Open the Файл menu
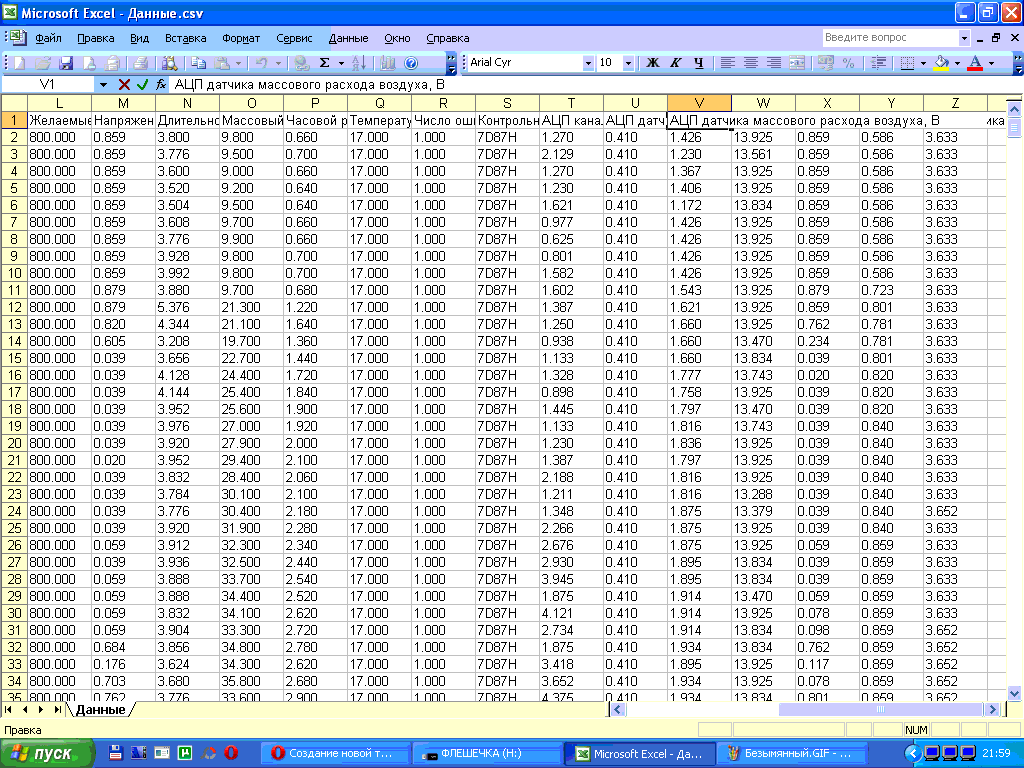This screenshot has width=1024, height=768. coord(48,38)
